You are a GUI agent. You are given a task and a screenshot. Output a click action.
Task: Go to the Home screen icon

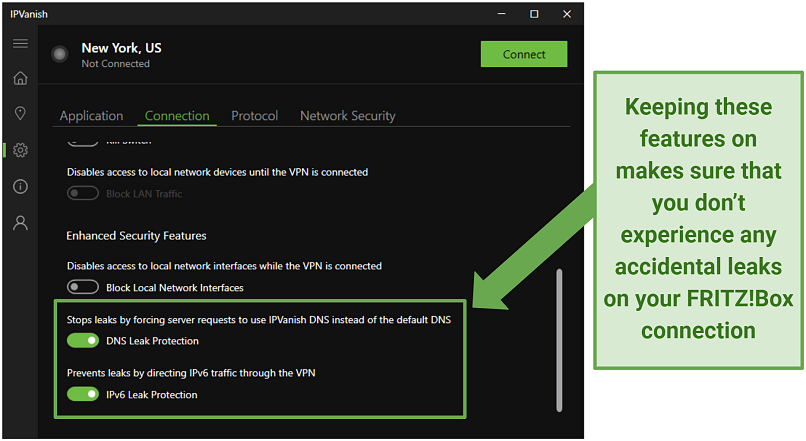(x=20, y=79)
